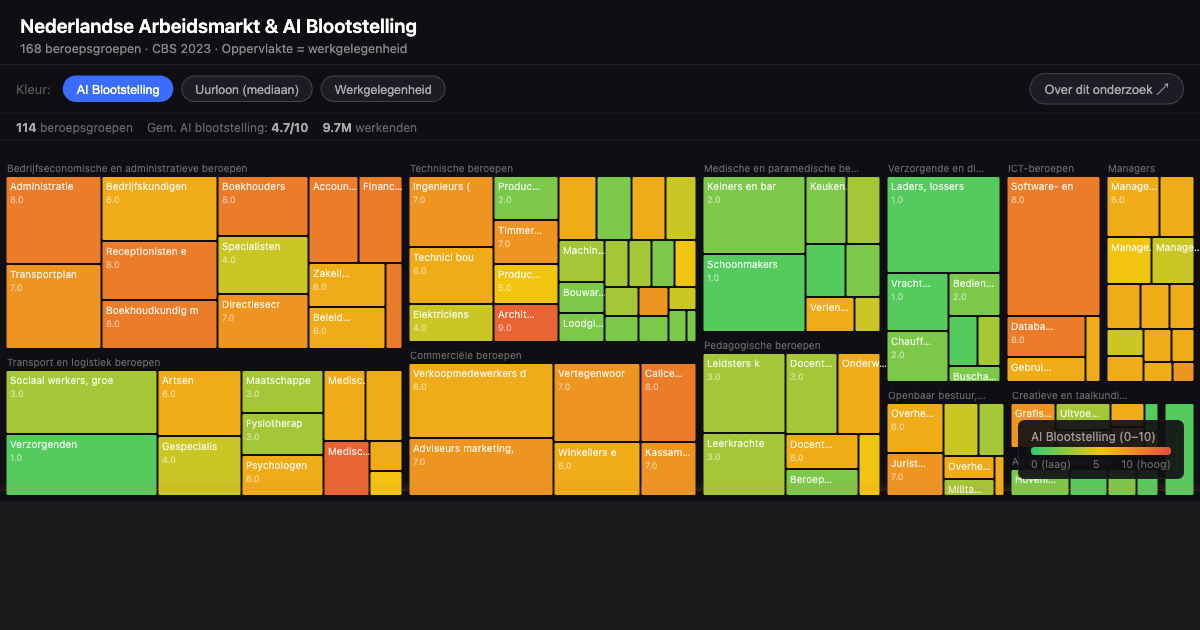1200x630 pixels.
Task: Open the Psychologen tile
Action: (282, 475)
